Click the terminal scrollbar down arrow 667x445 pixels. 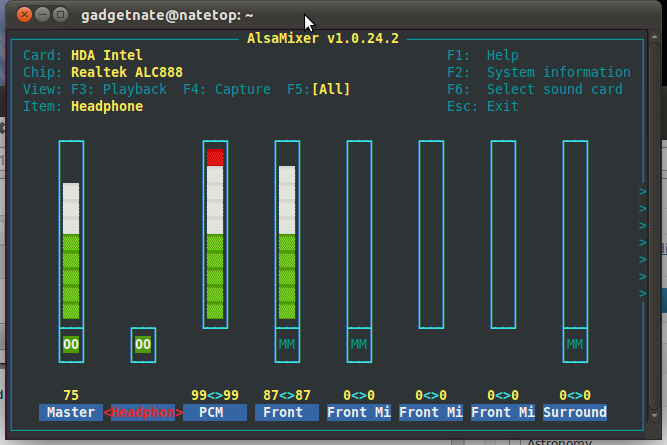655,415
